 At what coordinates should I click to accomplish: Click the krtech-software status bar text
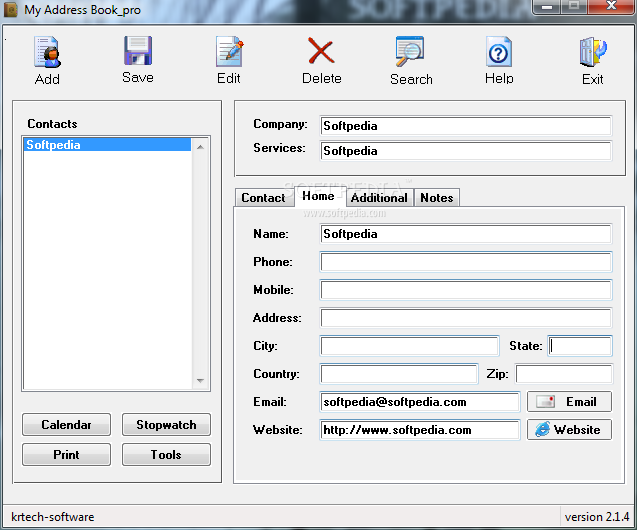click(x=53, y=517)
